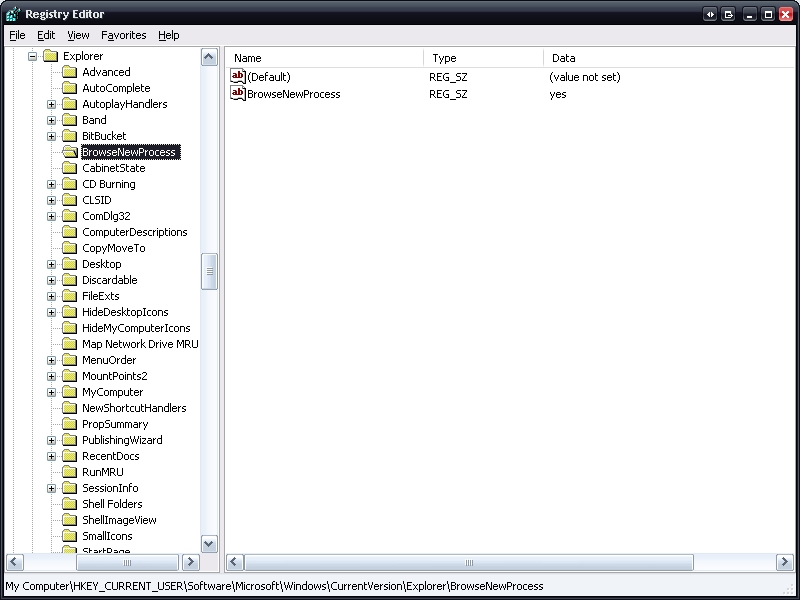
Task: Select the PropSummary key
Action: pyautogui.click(x=115, y=424)
